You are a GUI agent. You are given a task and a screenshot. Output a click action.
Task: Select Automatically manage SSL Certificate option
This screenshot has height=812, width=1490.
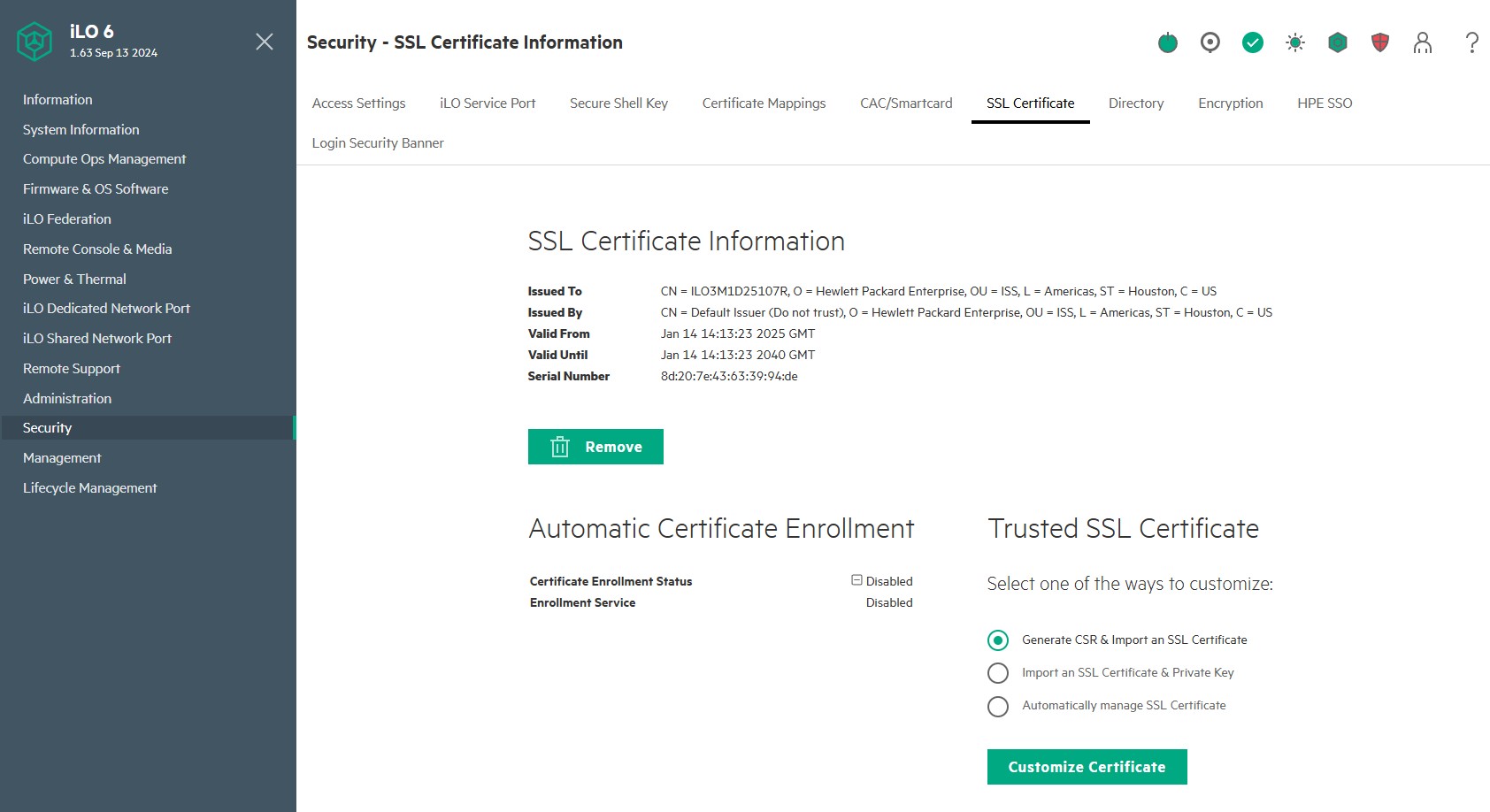998,706
